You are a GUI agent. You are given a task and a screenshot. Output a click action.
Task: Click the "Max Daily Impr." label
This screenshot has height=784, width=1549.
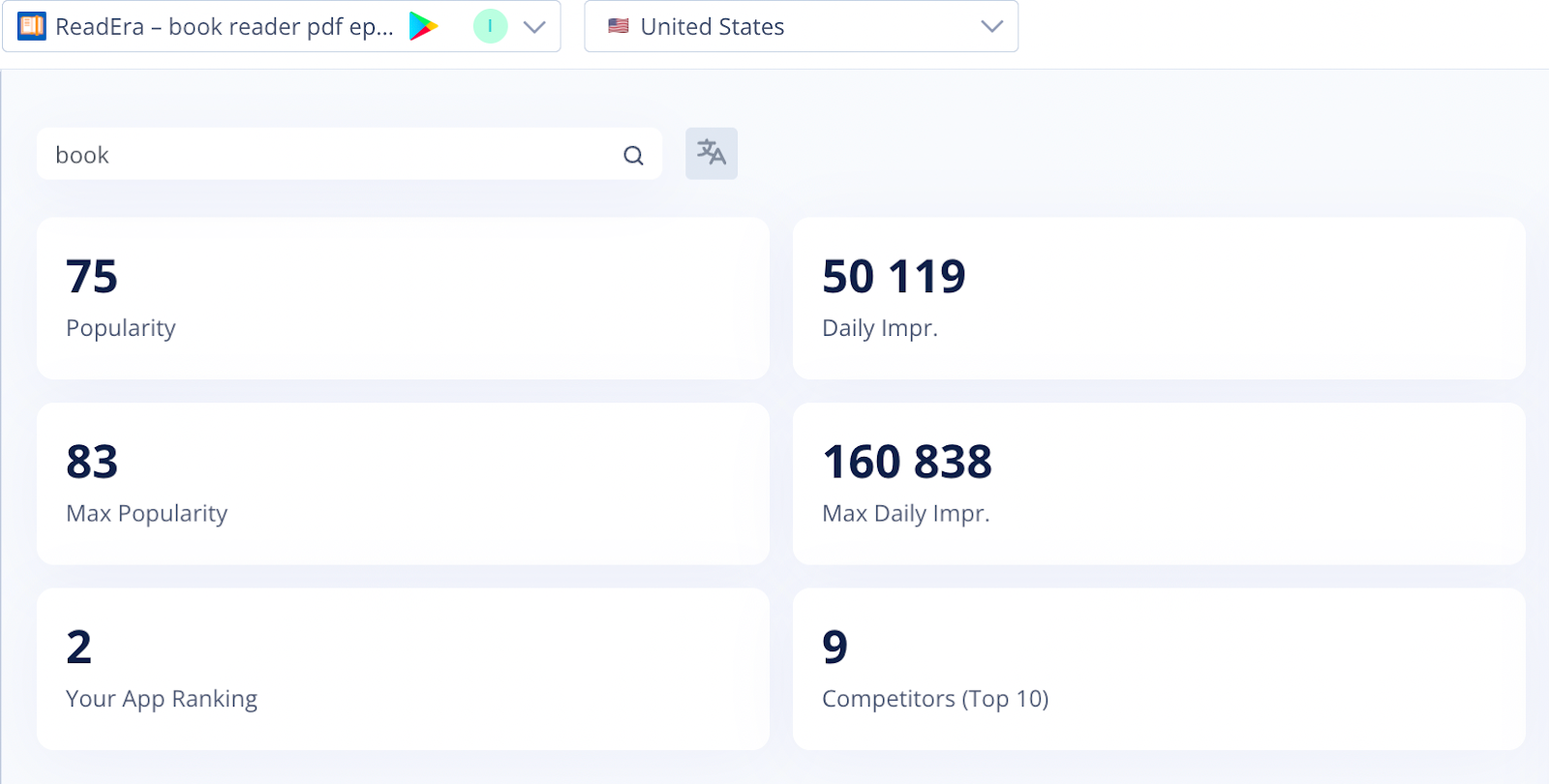pos(905,513)
